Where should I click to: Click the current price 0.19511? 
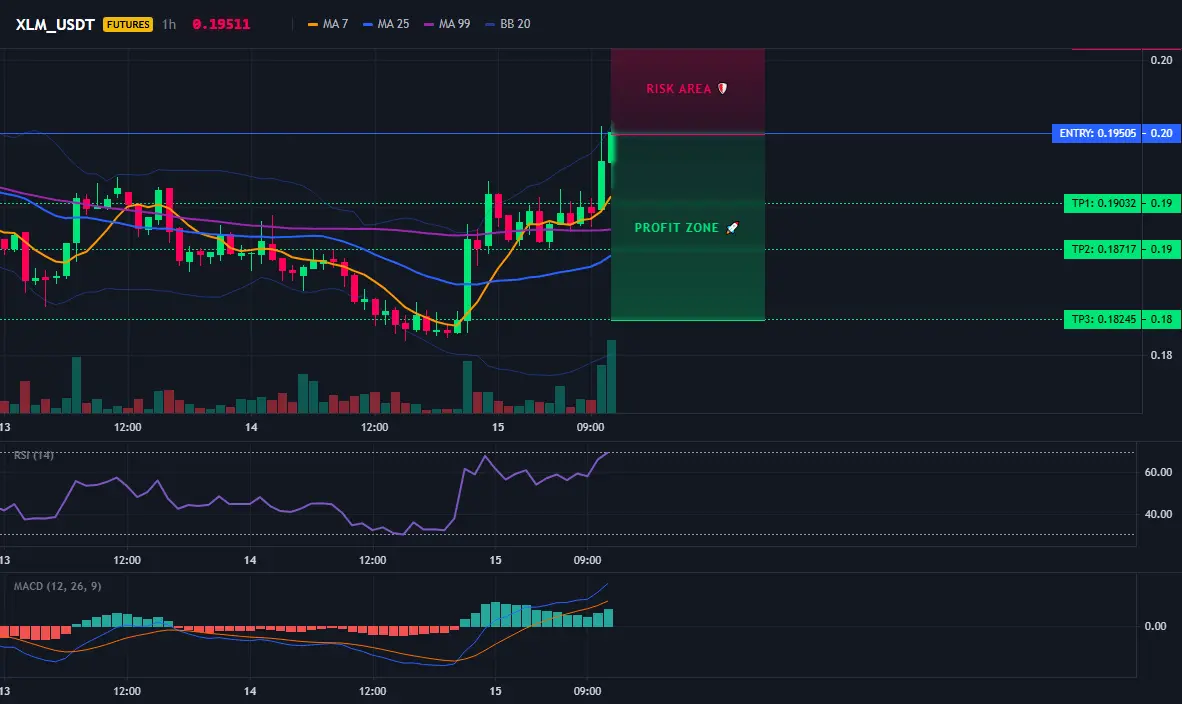pos(221,24)
